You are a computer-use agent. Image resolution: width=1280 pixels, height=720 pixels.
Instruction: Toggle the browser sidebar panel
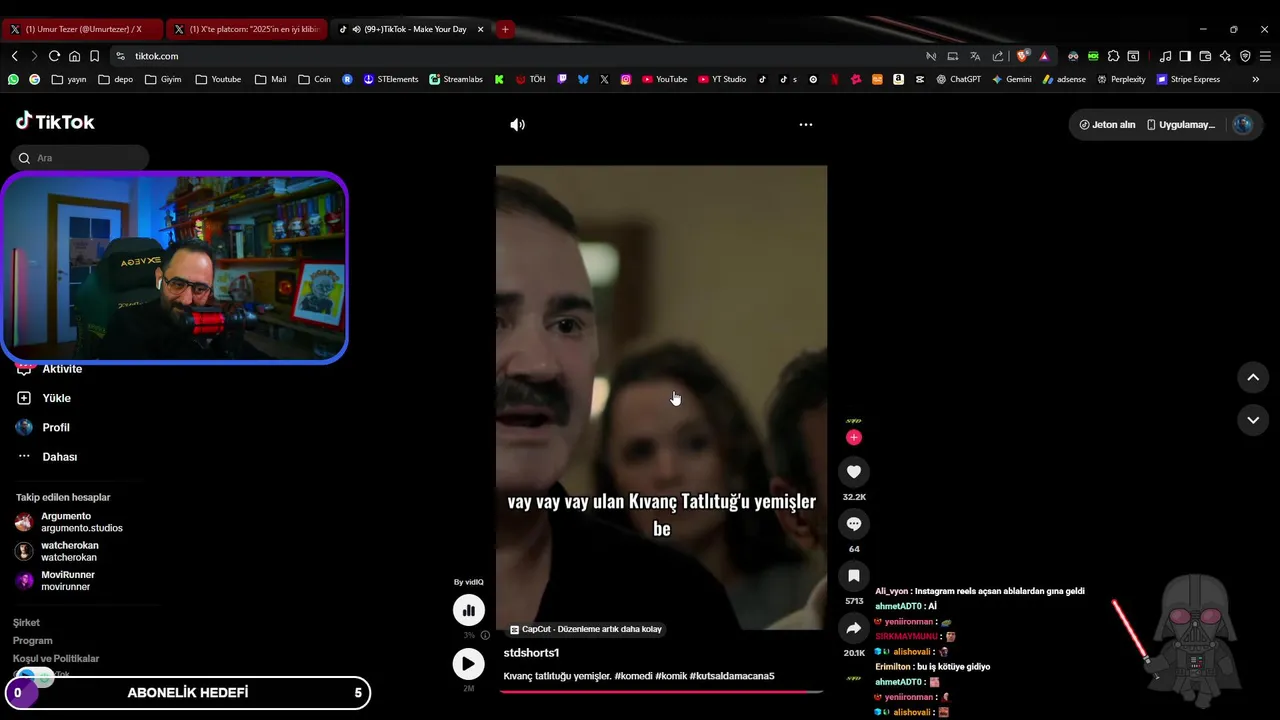click(1185, 56)
